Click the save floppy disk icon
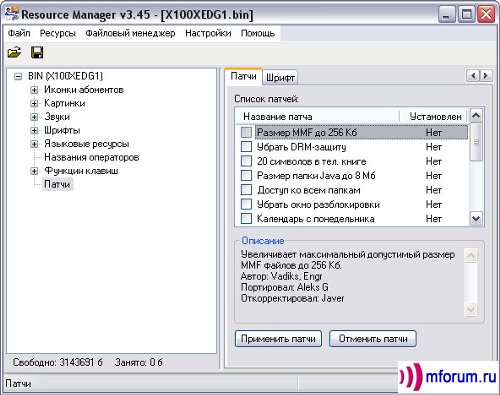This screenshot has width=500, height=395. pyautogui.click(x=37, y=53)
